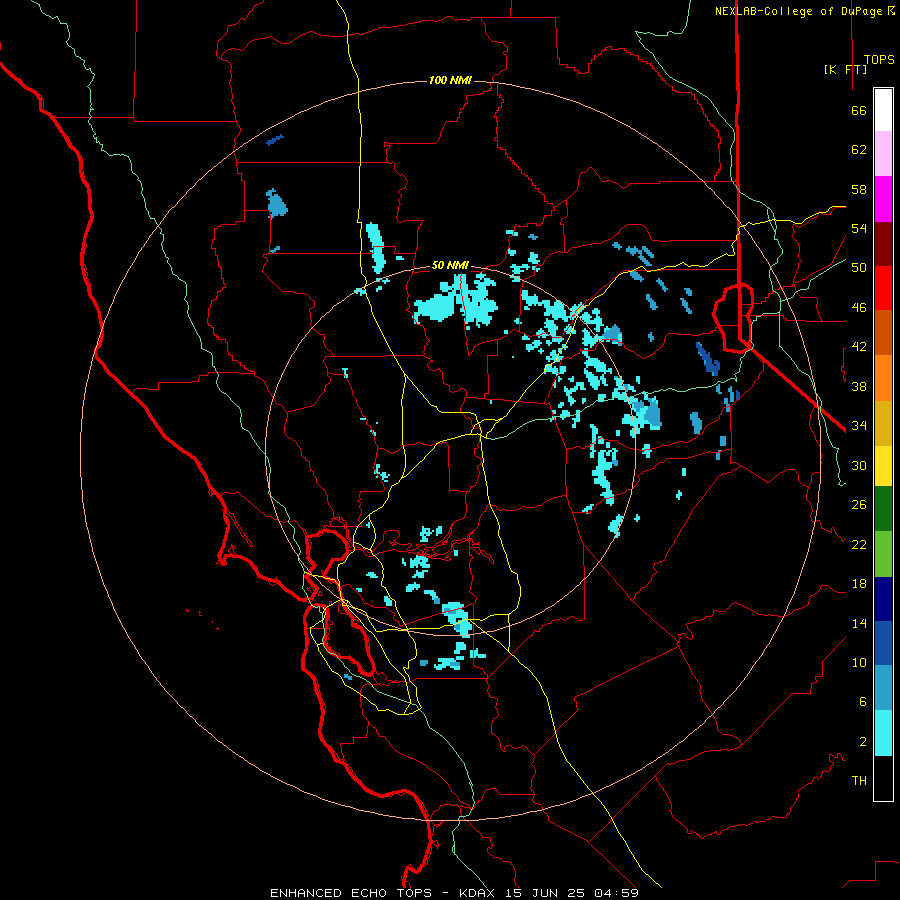Select the dark green legend swatch
The width and height of the screenshot is (900, 900).
(x=883, y=509)
